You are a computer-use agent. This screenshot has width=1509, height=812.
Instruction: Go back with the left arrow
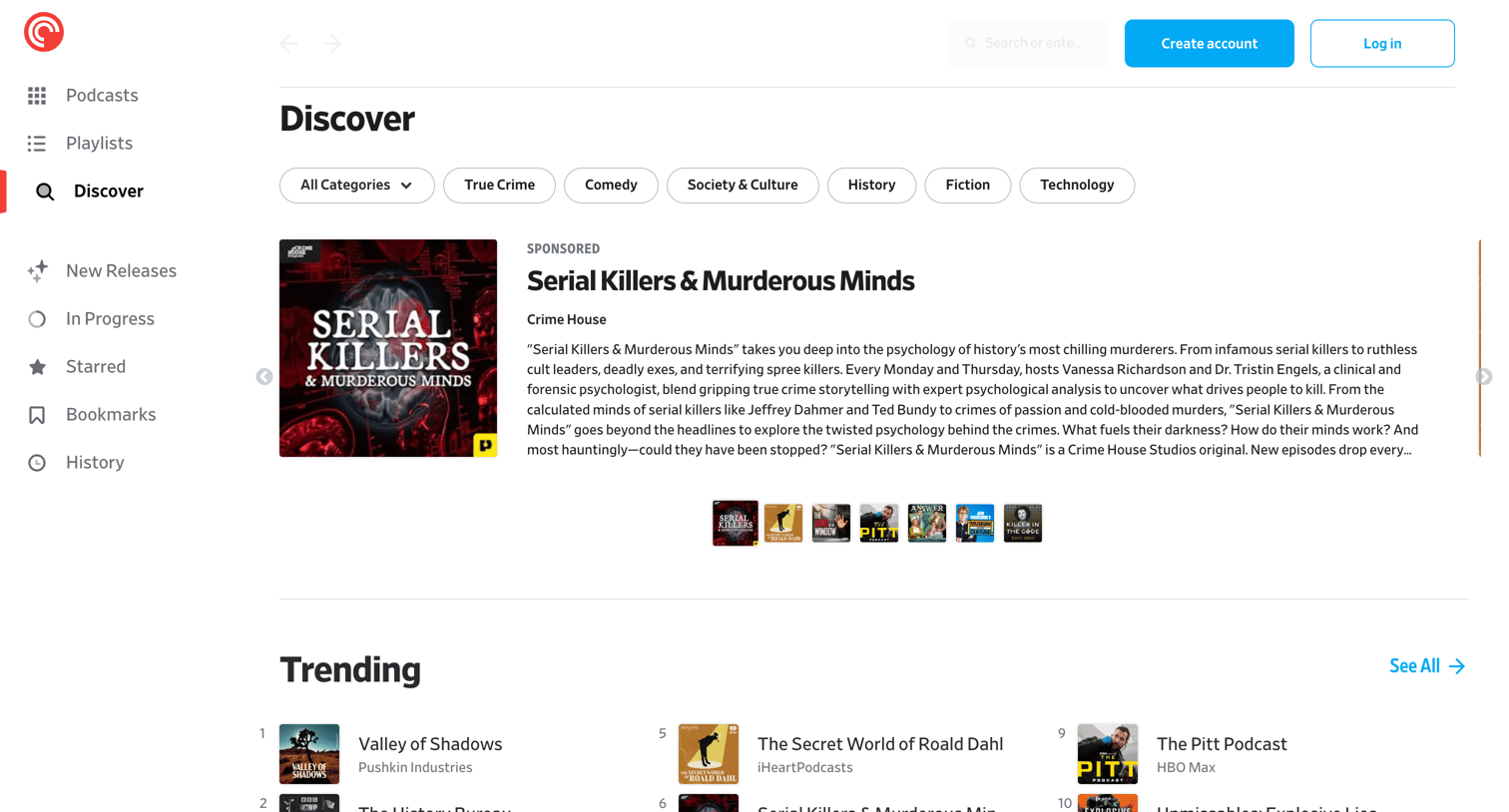(289, 43)
